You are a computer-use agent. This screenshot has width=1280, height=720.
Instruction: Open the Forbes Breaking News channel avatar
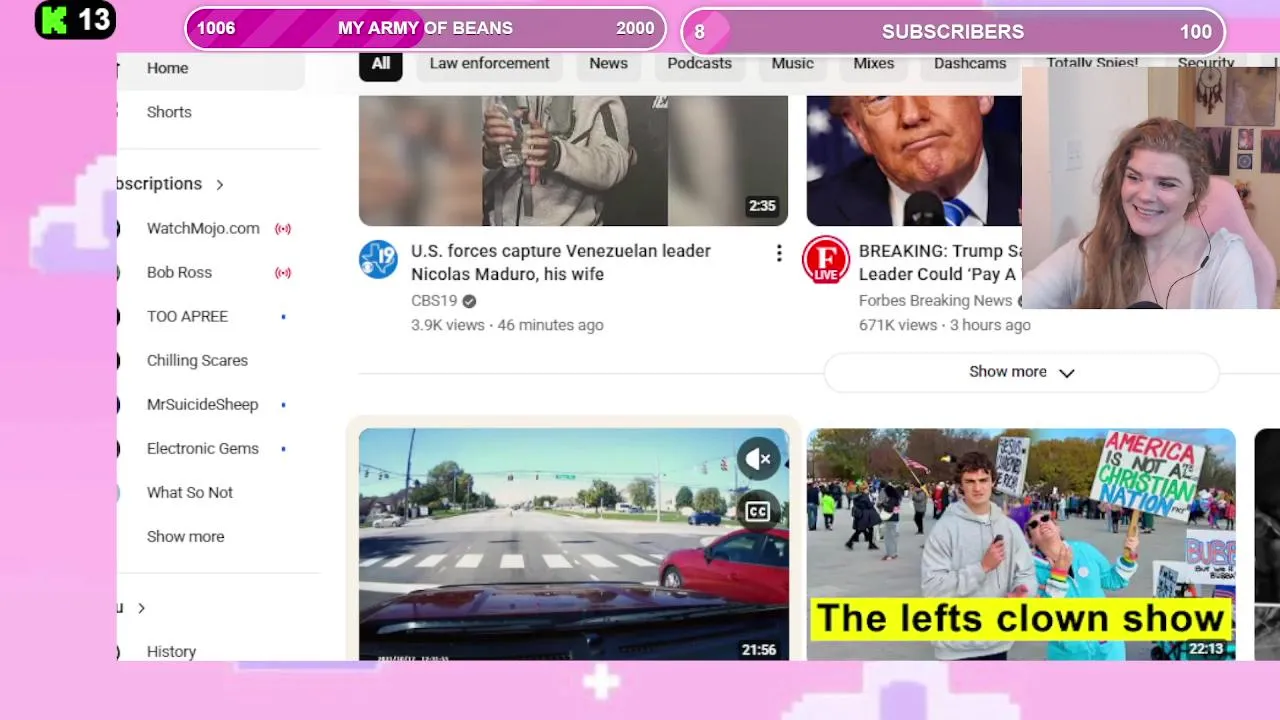(826, 260)
